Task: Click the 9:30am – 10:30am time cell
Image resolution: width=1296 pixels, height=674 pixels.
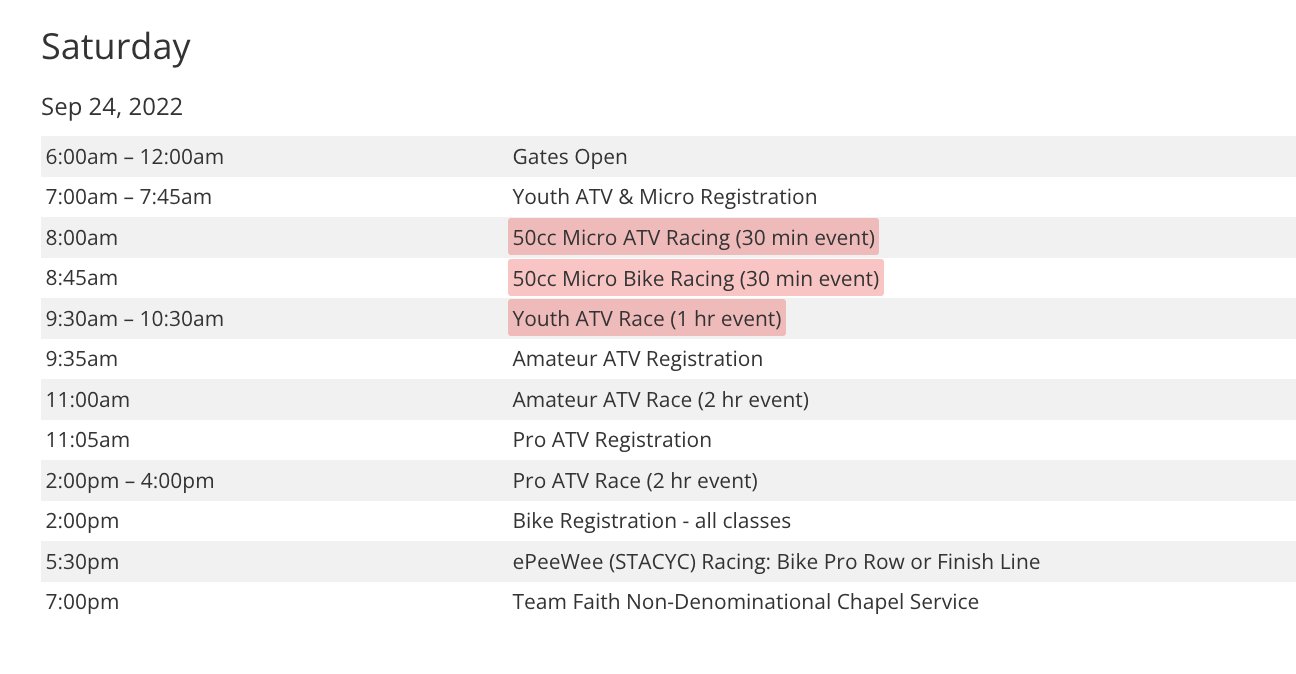Action: tap(134, 319)
